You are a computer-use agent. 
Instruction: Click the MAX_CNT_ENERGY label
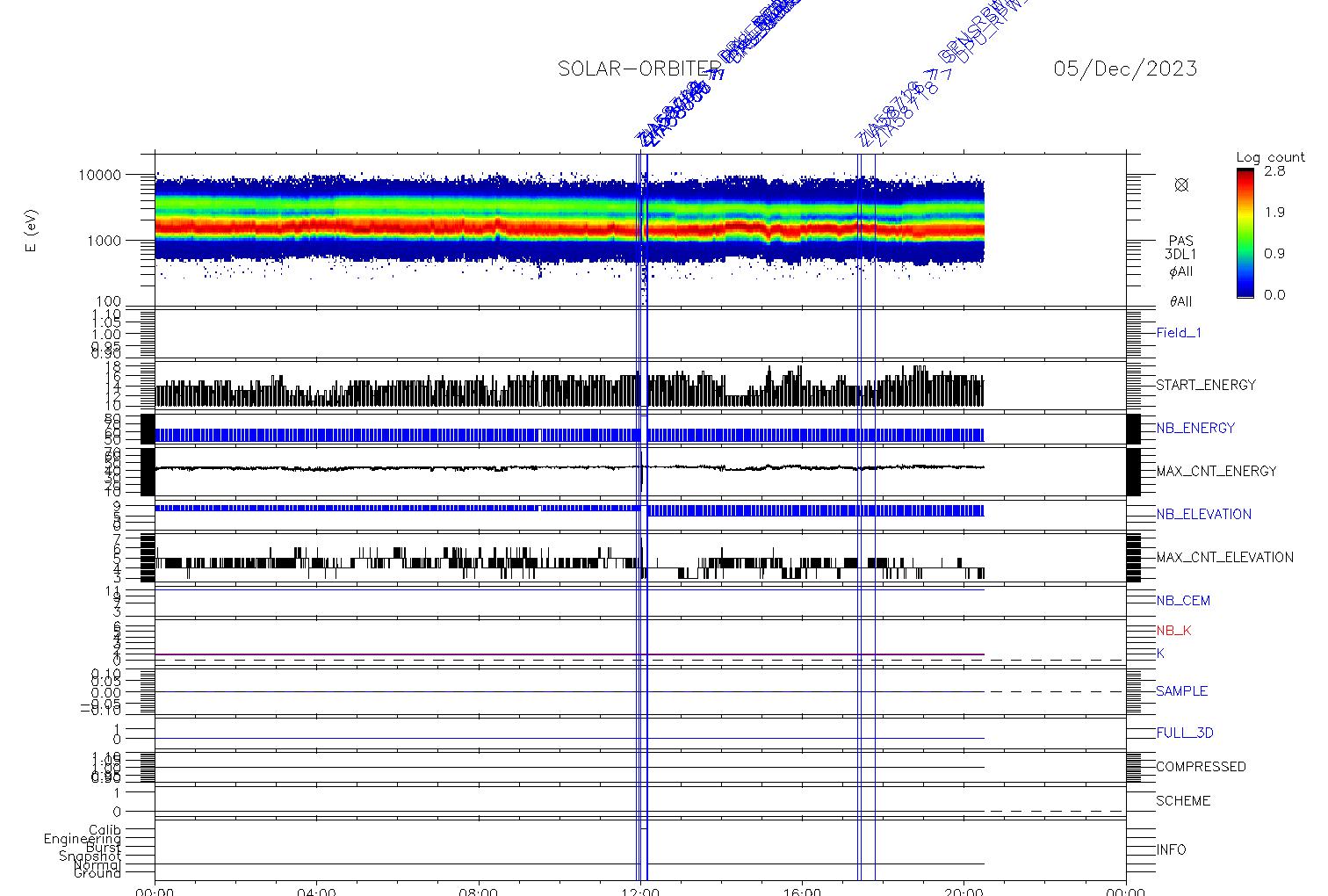coord(1216,471)
